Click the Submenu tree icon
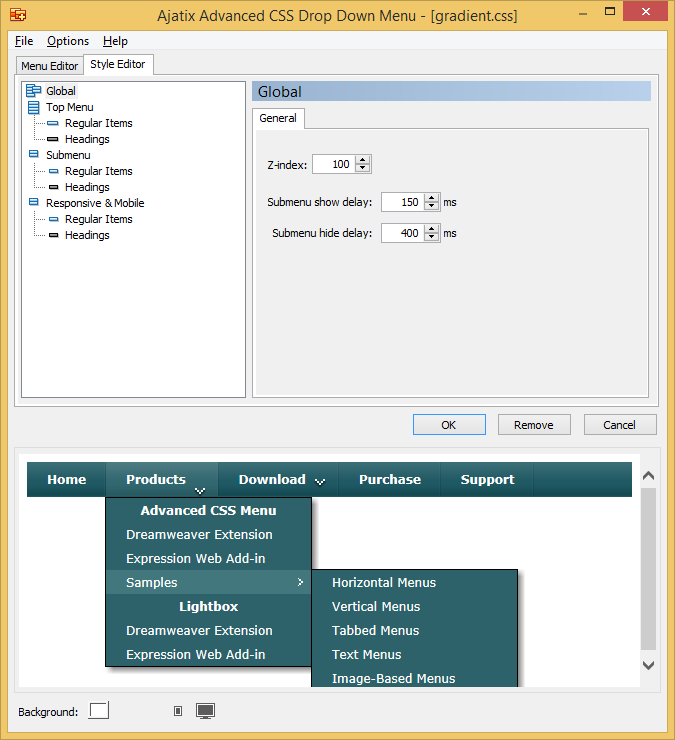675x740 pixels. [34, 154]
